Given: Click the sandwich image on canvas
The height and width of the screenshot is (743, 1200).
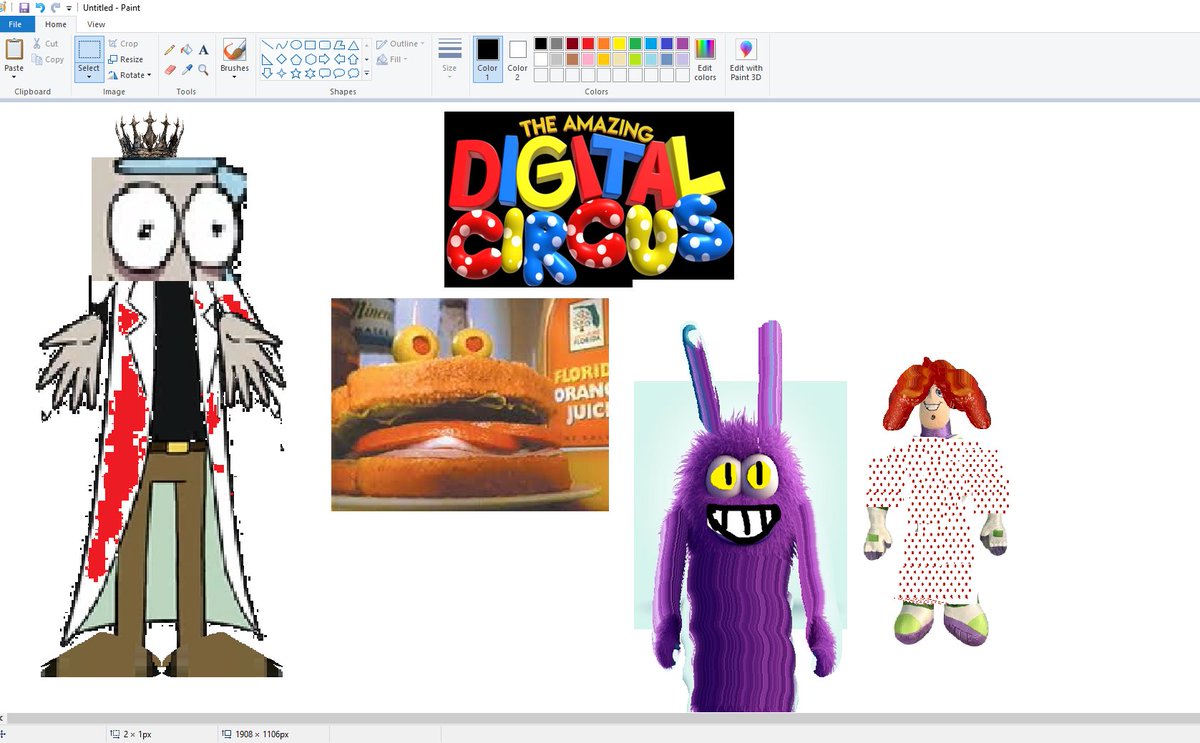Looking at the screenshot, I should pos(470,404).
